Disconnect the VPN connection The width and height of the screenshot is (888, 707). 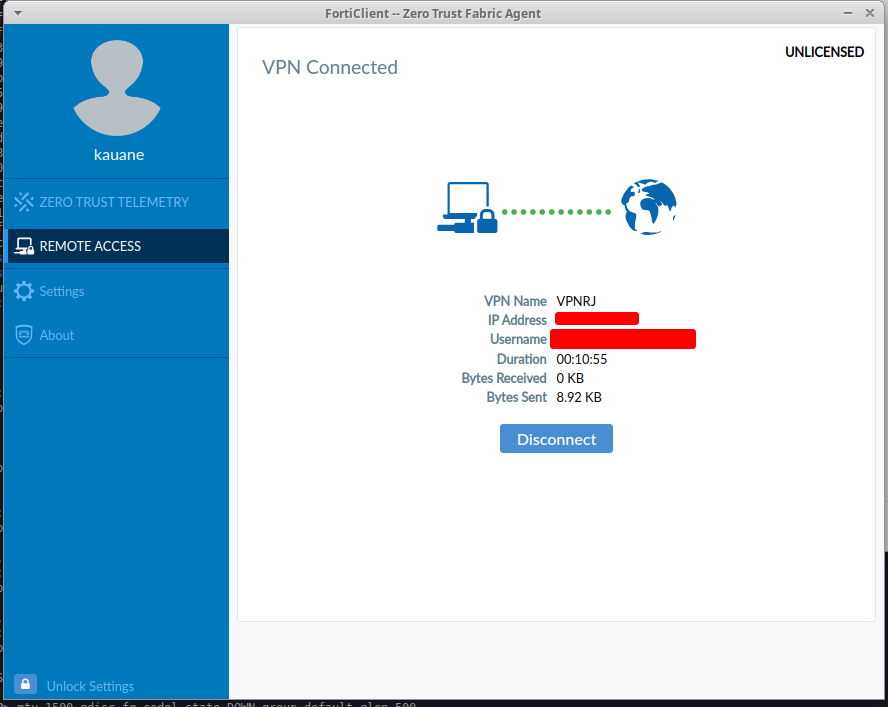(x=556, y=438)
